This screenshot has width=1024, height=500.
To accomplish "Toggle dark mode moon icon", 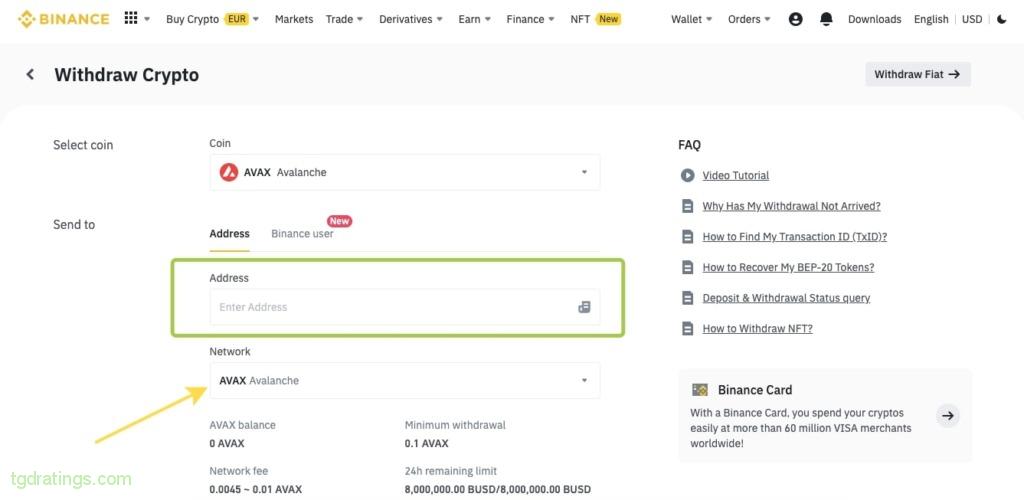I will click(x=1002, y=20).
